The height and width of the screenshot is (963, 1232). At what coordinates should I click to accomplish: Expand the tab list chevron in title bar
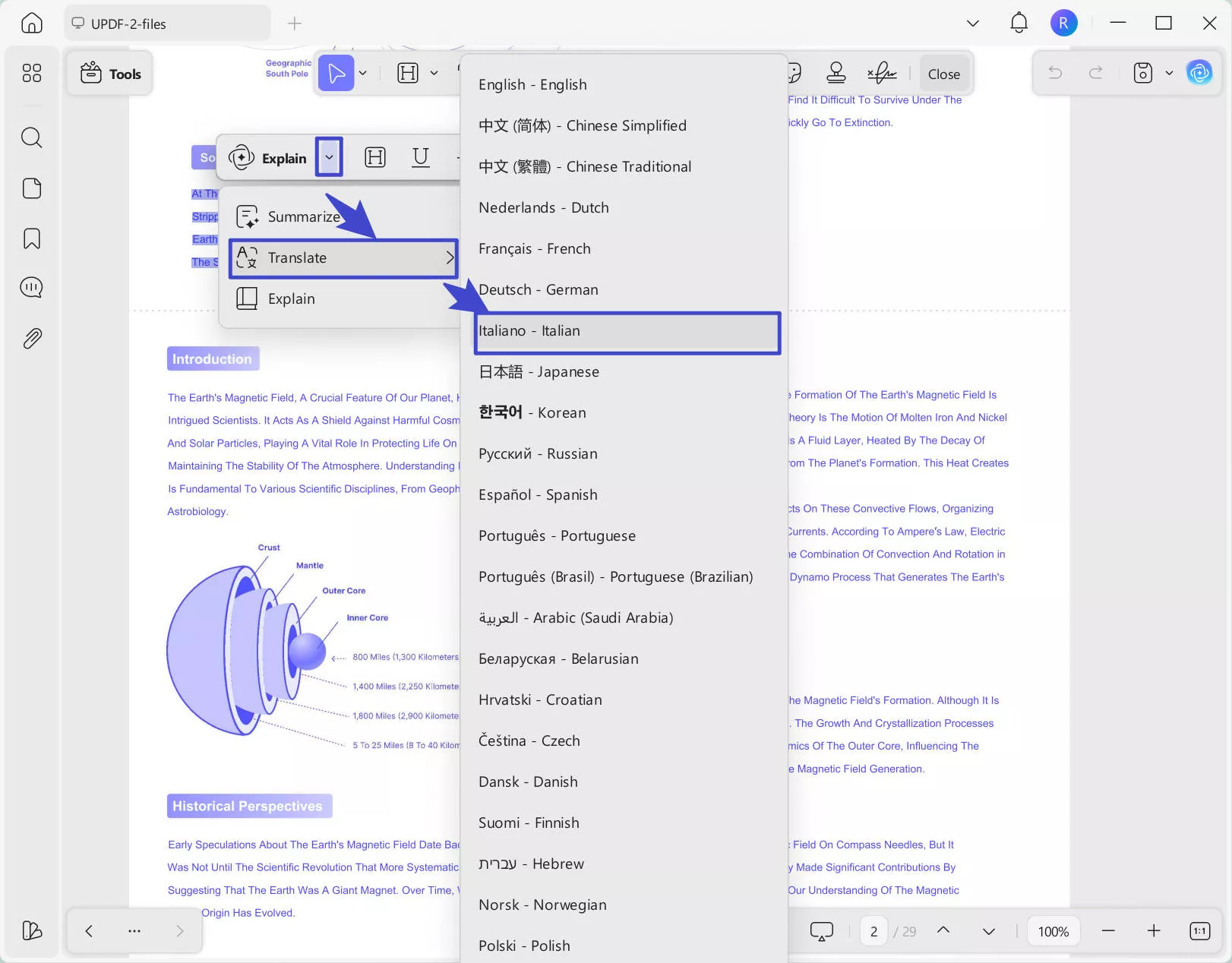click(973, 24)
